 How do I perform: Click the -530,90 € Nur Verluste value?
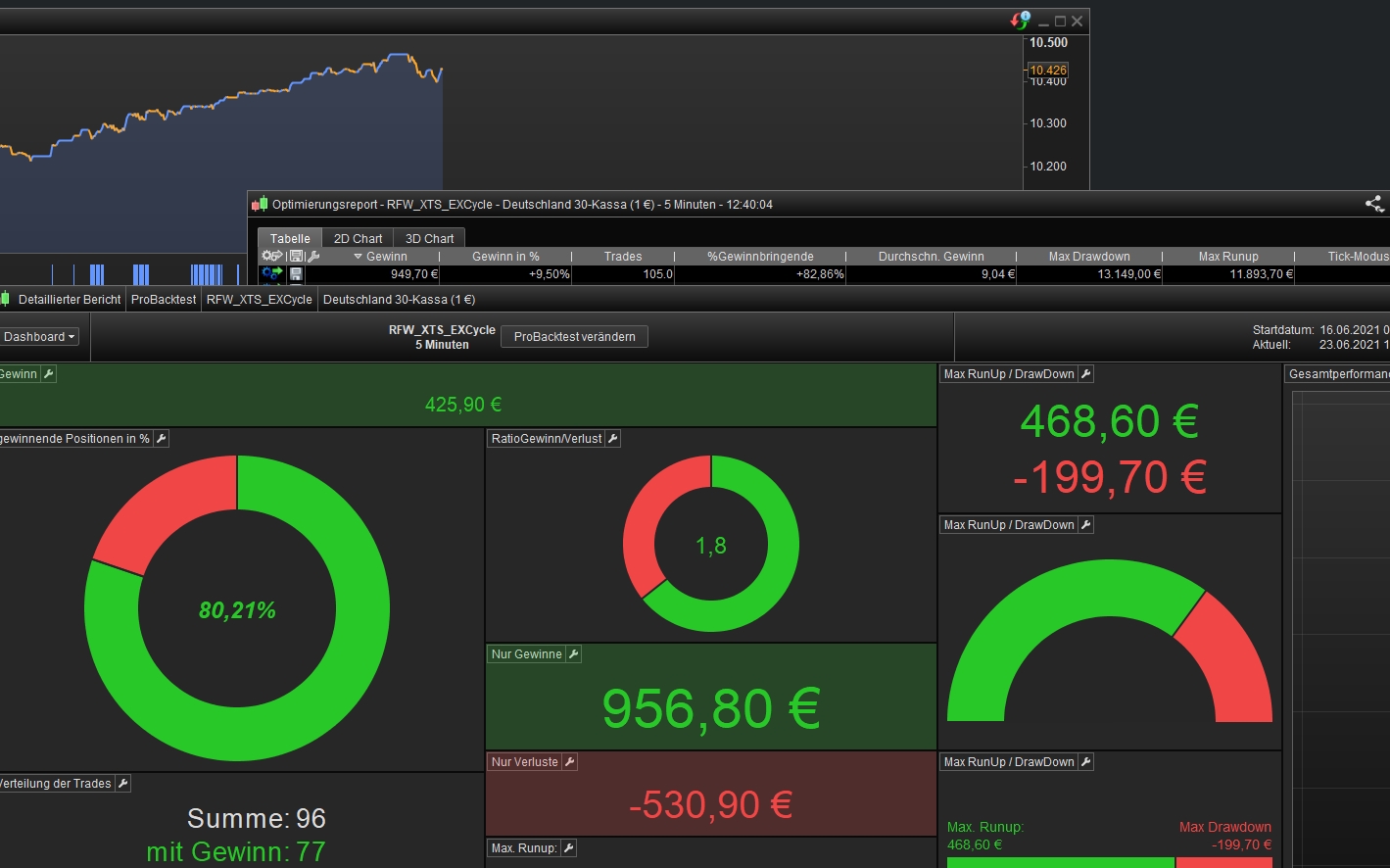(711, 805)
